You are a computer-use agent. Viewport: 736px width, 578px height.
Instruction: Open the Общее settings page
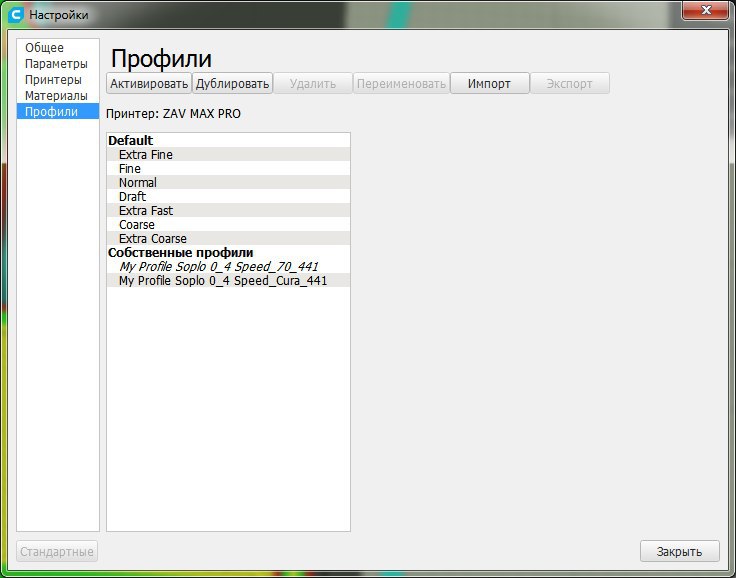point(58,47)
